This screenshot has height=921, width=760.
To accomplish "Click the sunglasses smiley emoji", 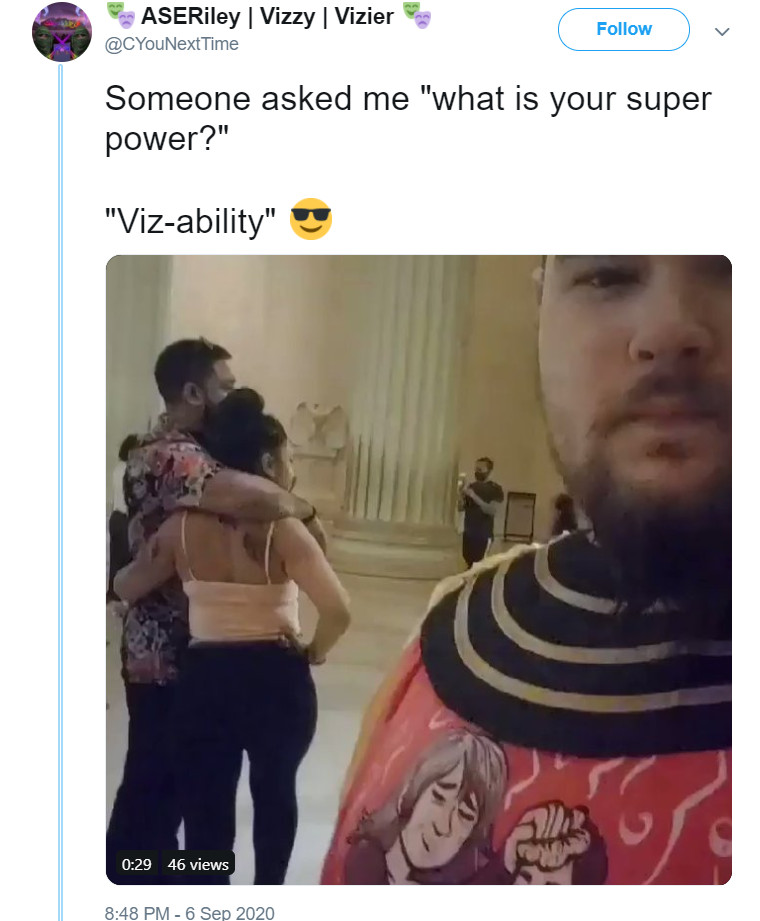I will point(311,219).
